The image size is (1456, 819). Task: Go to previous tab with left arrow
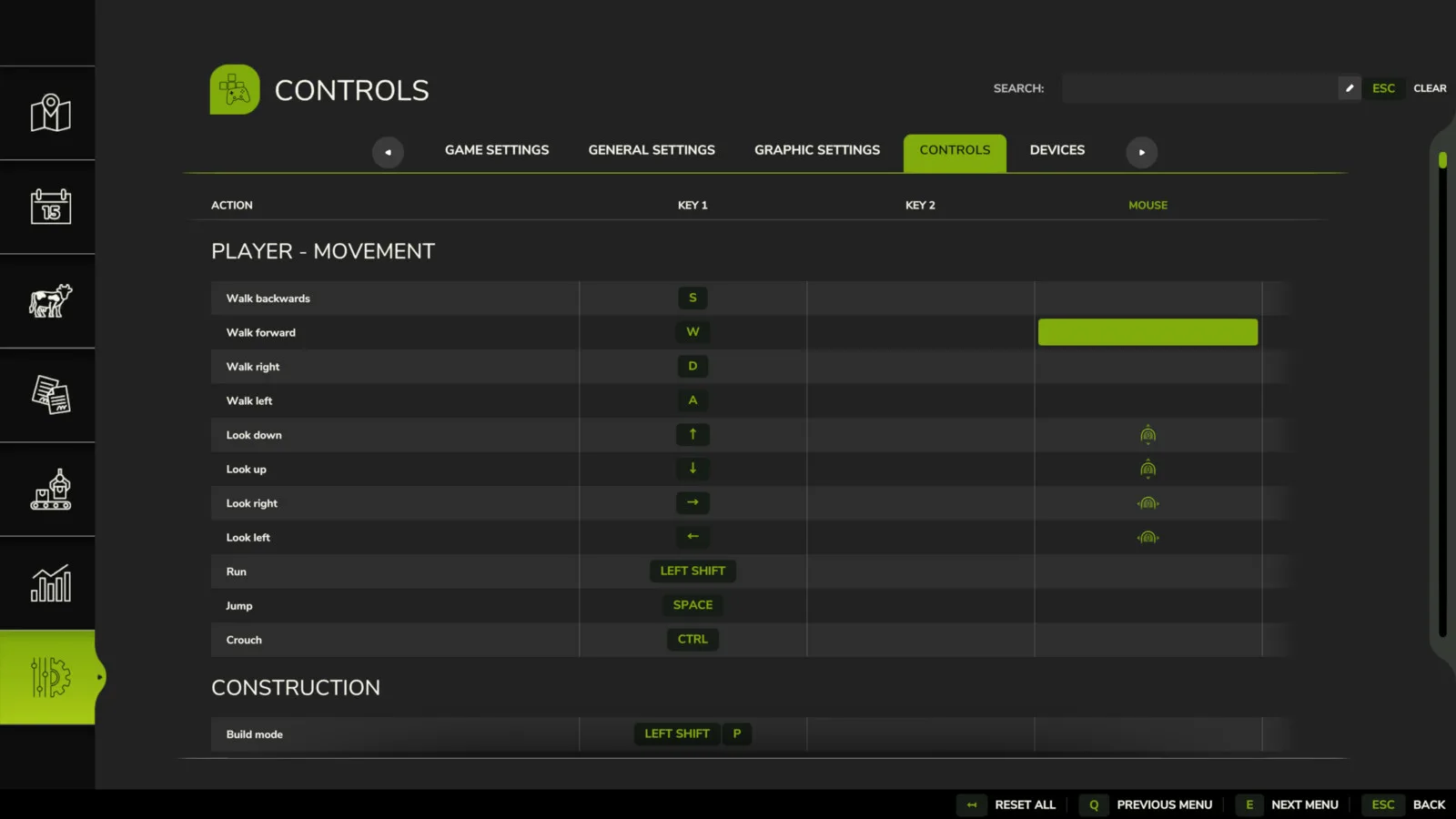388,152
